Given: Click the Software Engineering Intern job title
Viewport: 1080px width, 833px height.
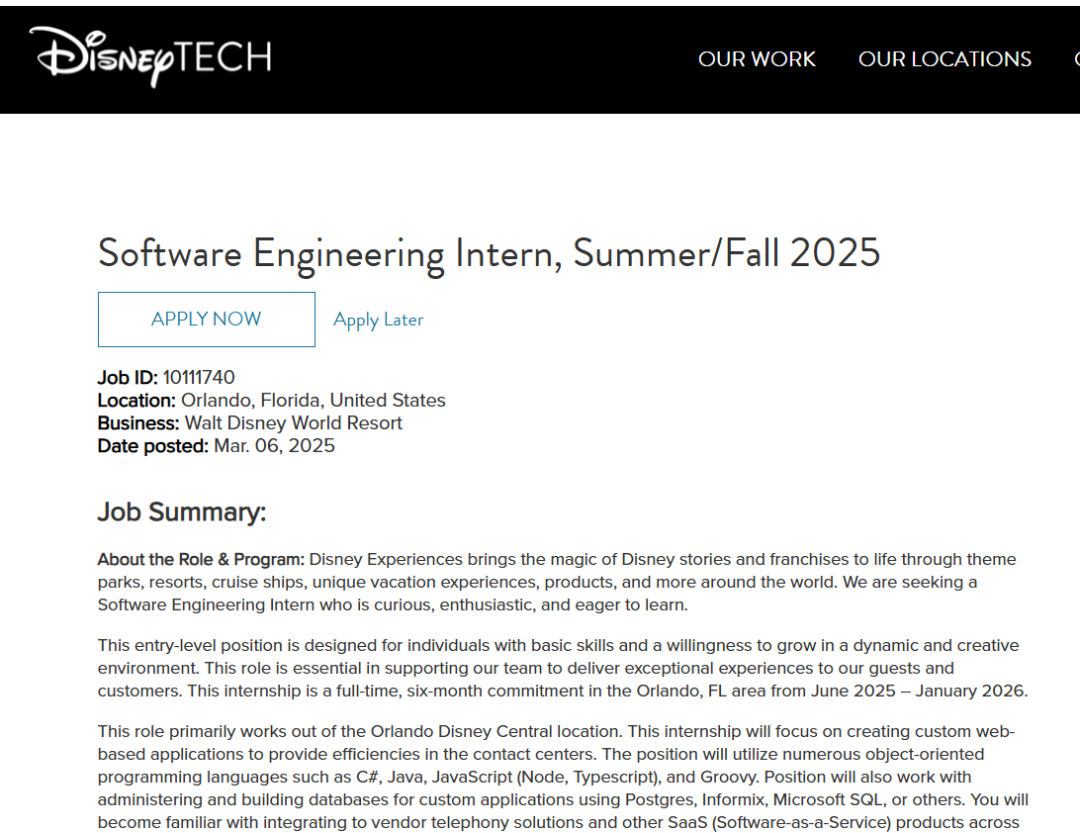Looking at the screenshot, I should click(x=489, y=254).
